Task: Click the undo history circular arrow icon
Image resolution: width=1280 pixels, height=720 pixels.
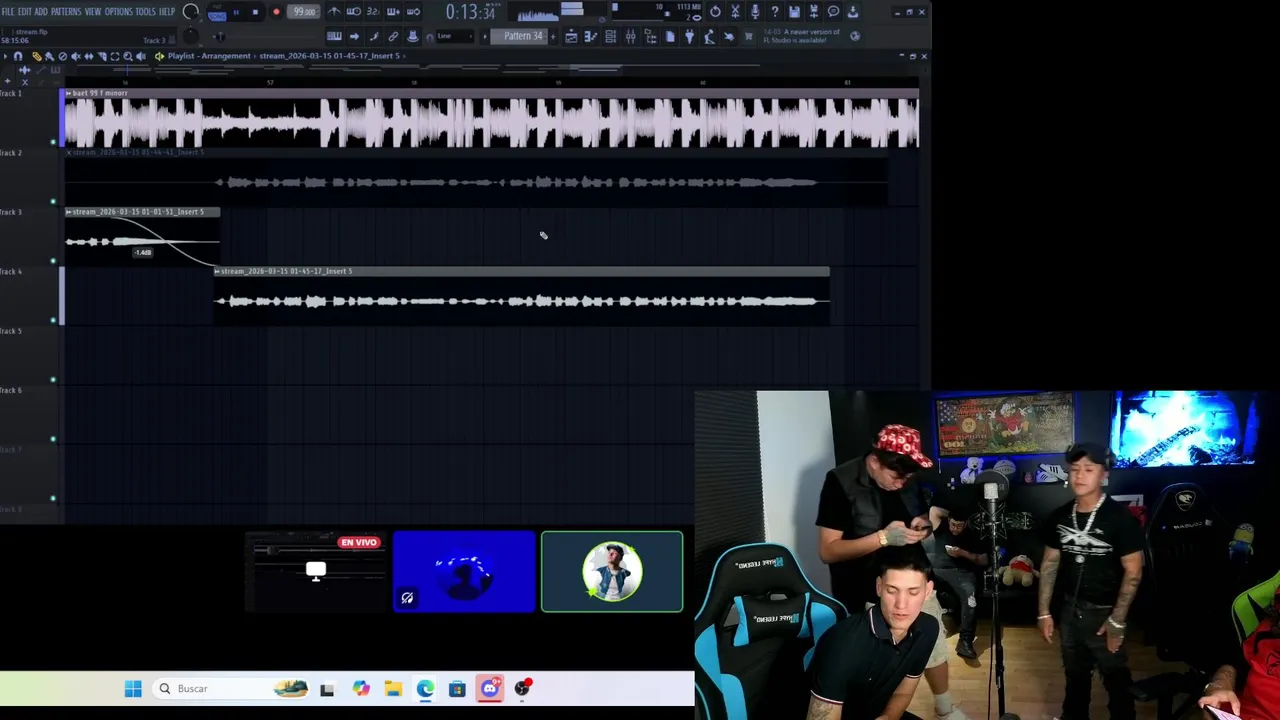Action: click(715, 12)
